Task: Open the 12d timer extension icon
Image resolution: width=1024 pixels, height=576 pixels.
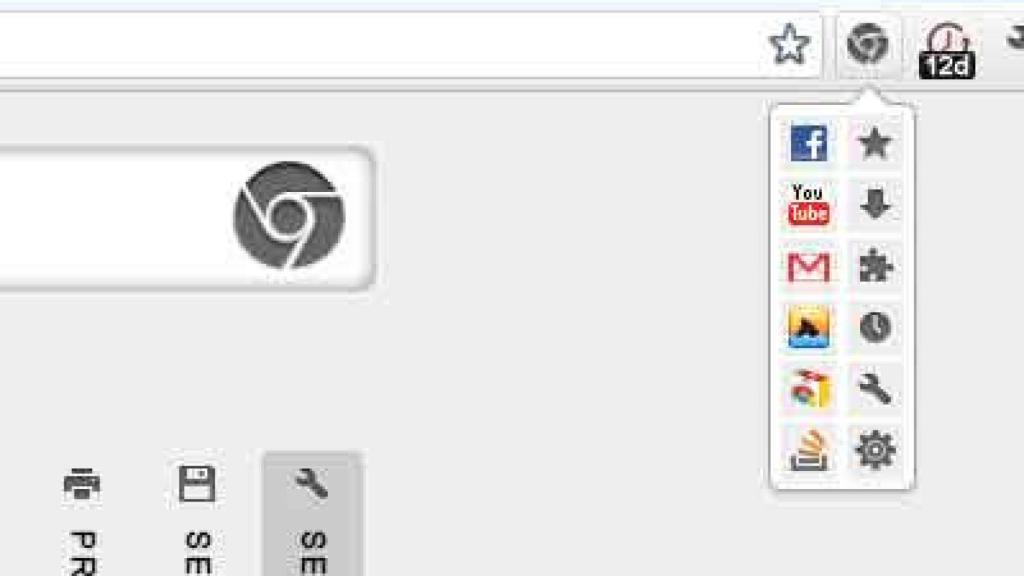Action: point(947,51)
